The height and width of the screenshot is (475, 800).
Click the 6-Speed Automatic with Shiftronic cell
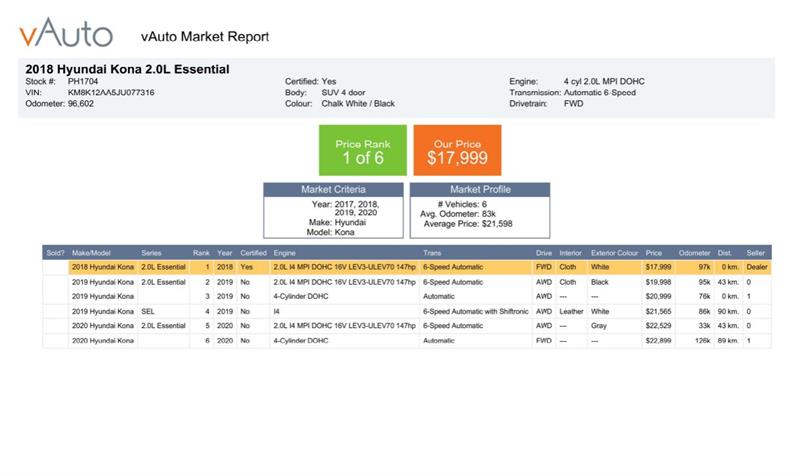coord(476,312)
